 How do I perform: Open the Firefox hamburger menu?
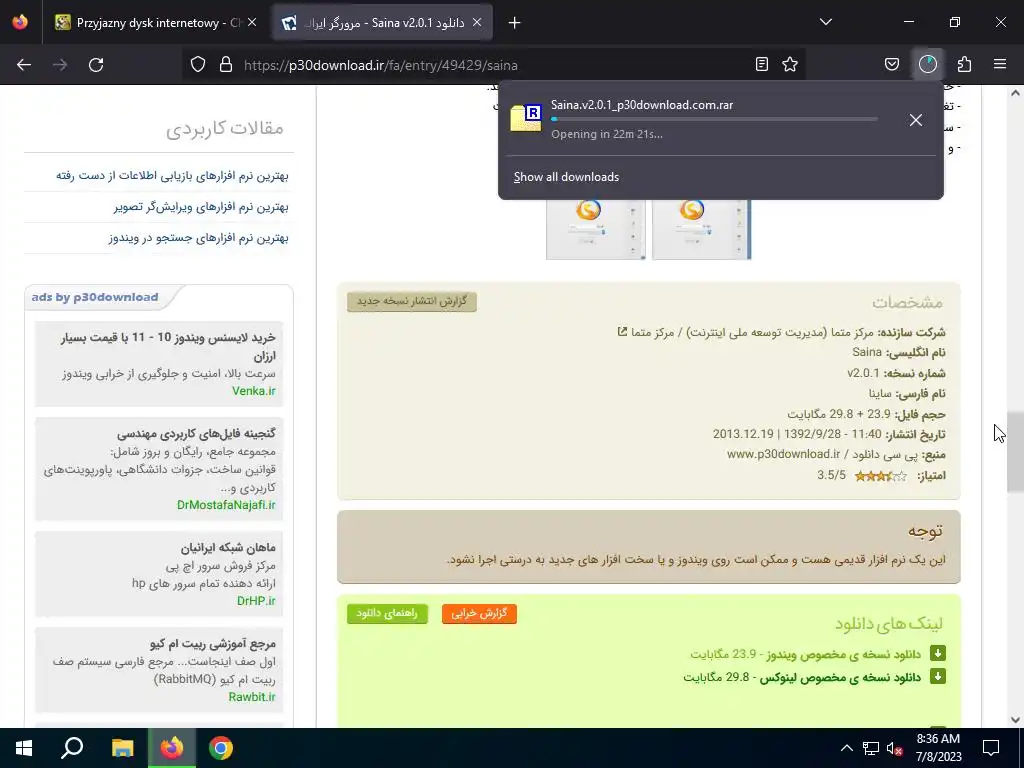[x=1000, y=65]
